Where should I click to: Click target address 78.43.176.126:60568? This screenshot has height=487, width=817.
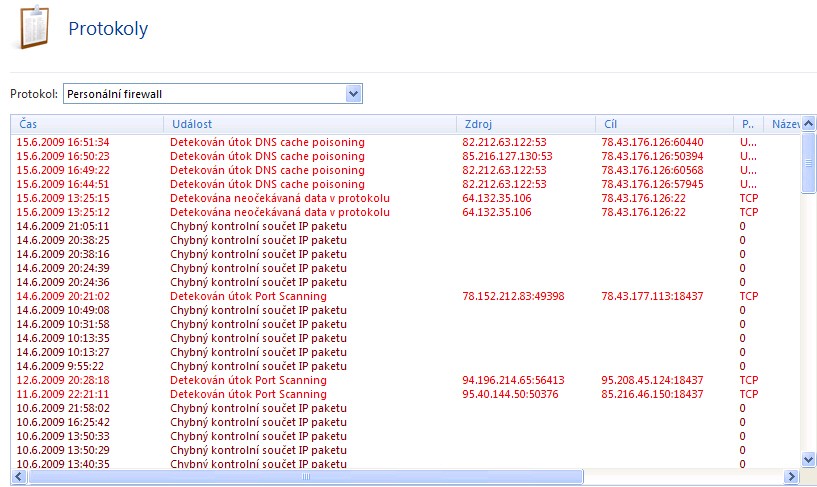pos(652,170)
